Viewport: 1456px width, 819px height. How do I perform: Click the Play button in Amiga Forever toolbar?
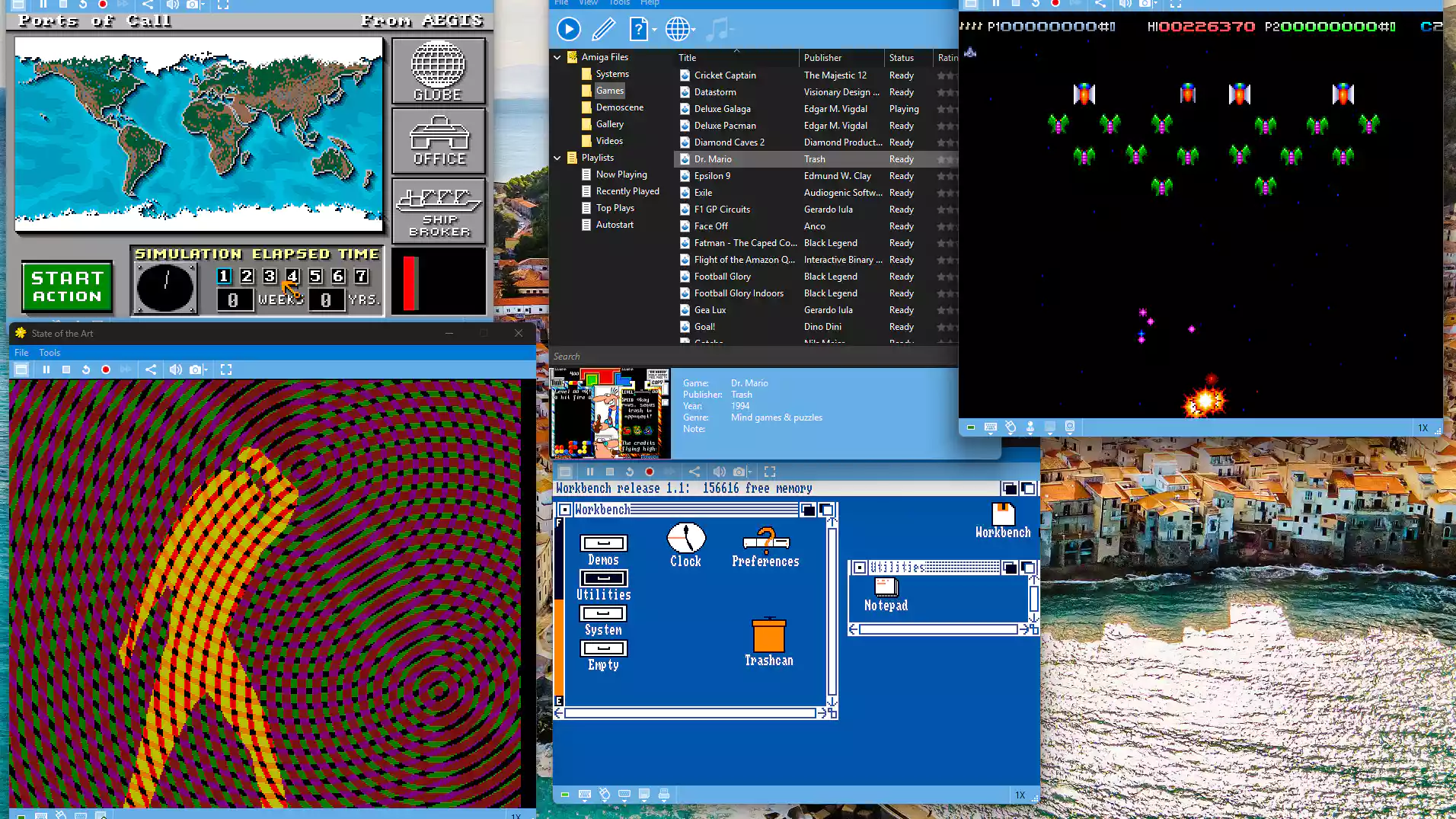click(x=568, y=30)
